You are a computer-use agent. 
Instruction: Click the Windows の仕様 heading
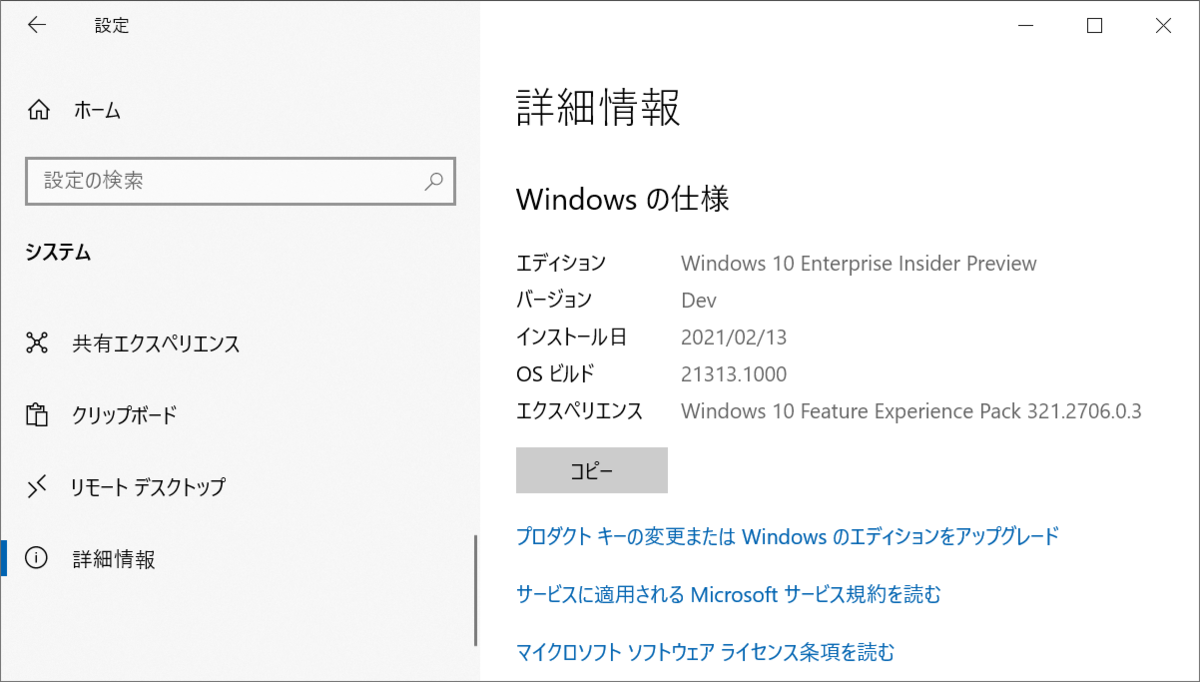623,199
